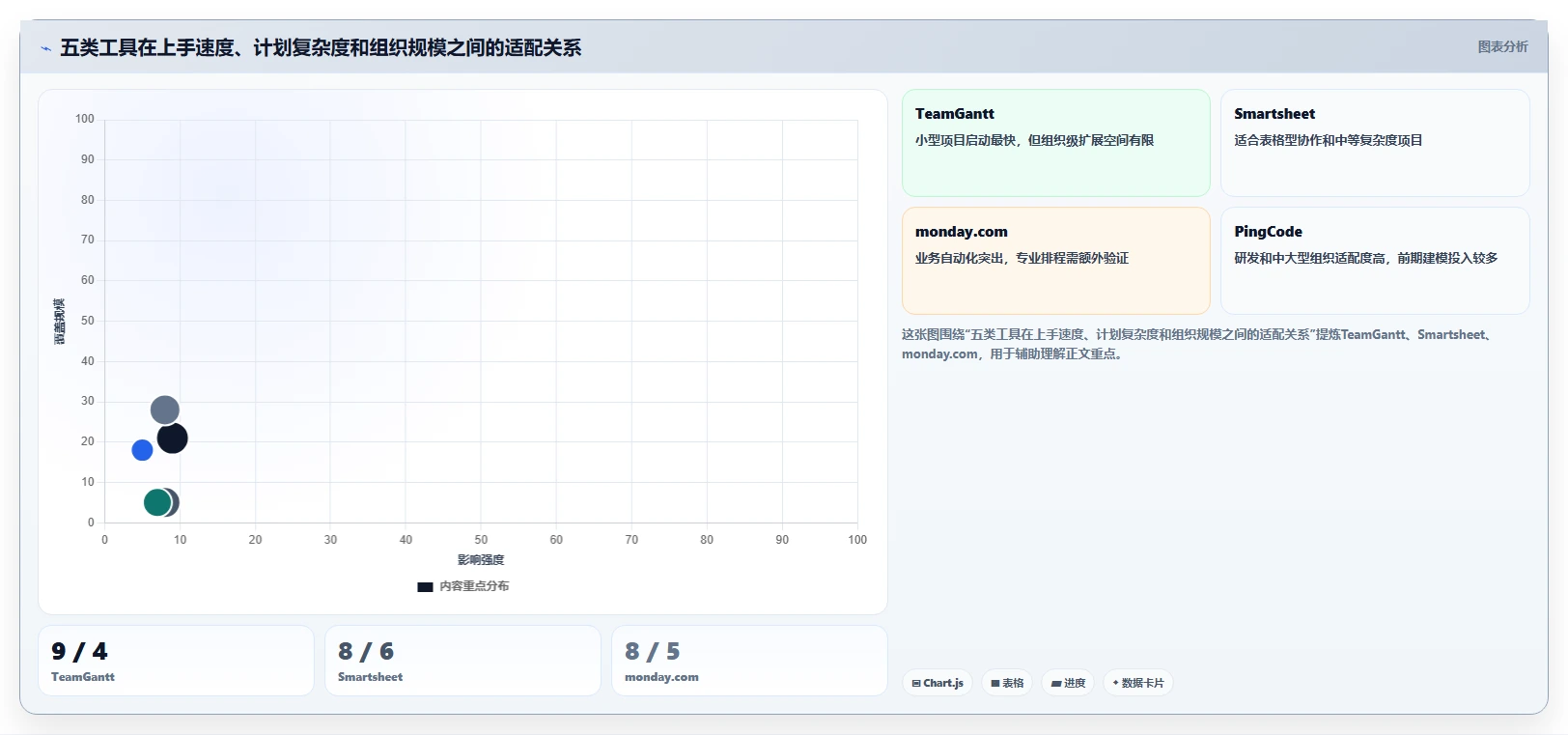Image resolution: width=1568 pixels, height=735 pixels.
Task: Click the small blue icon before the title
Action: pos(45,48)
